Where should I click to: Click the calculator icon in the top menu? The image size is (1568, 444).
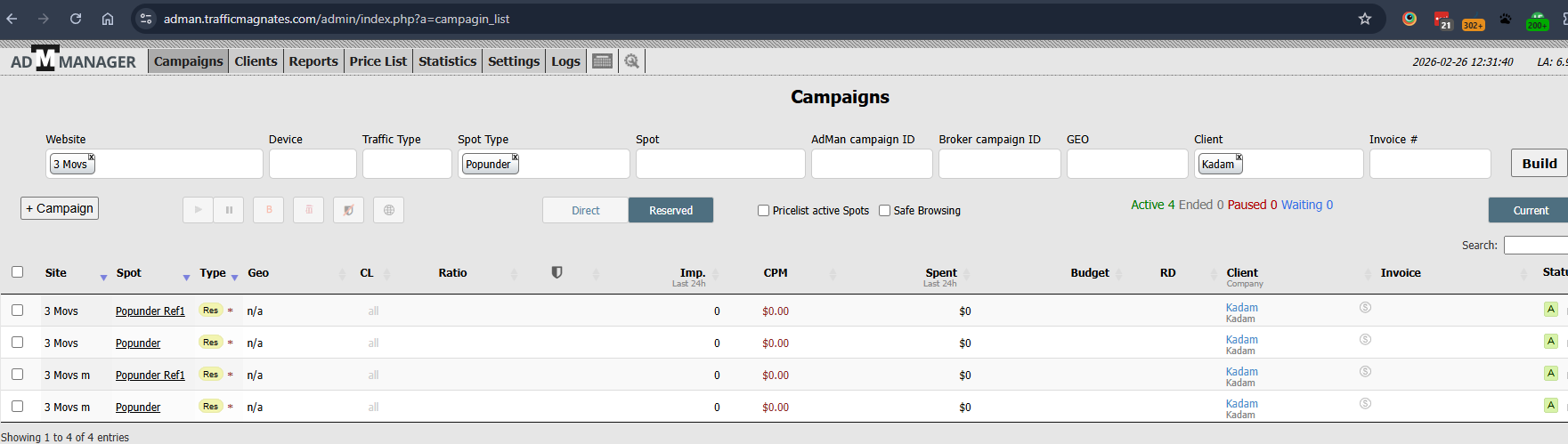[603, 61]
